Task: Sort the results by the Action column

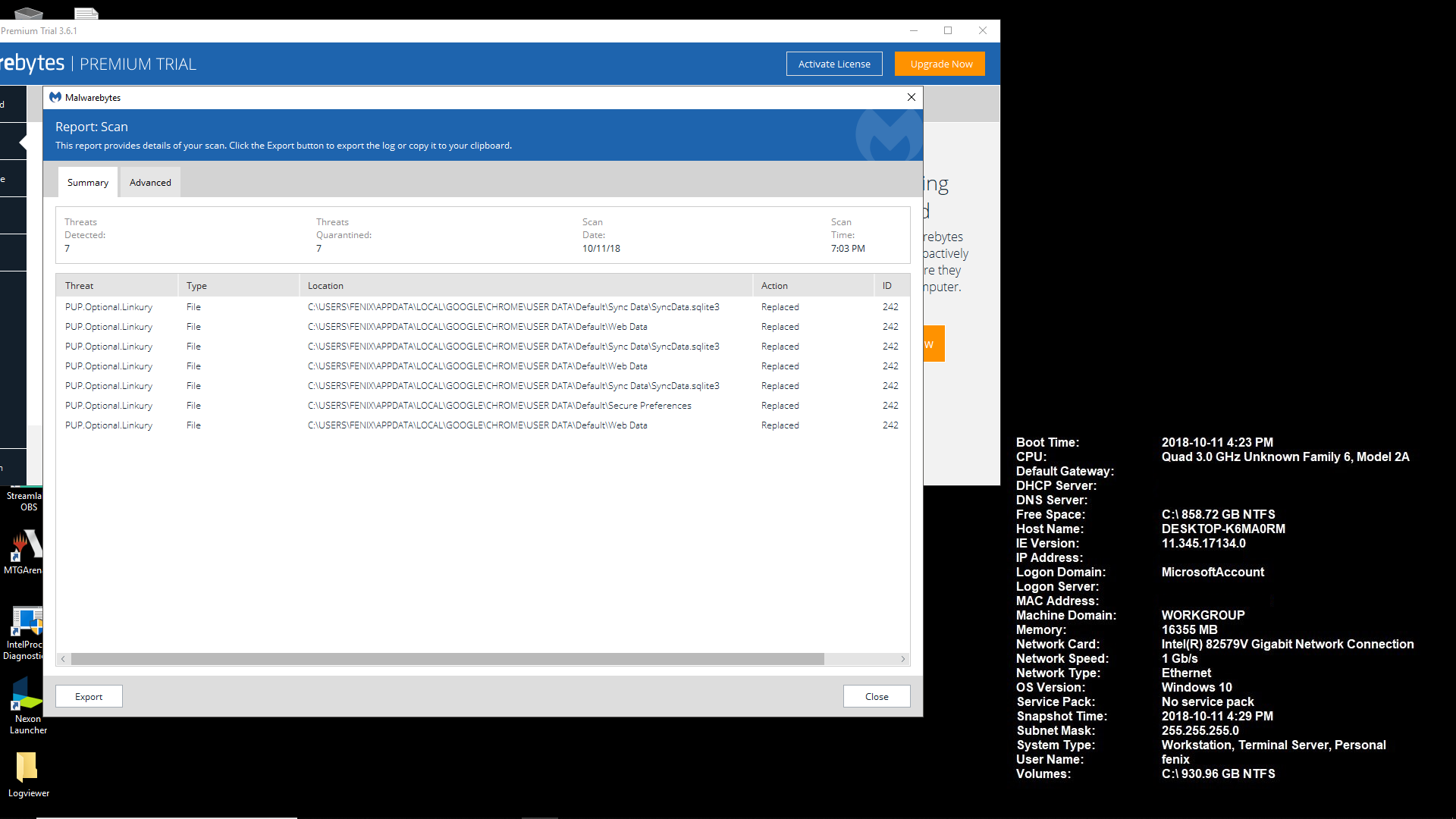Action: [814, 285]
